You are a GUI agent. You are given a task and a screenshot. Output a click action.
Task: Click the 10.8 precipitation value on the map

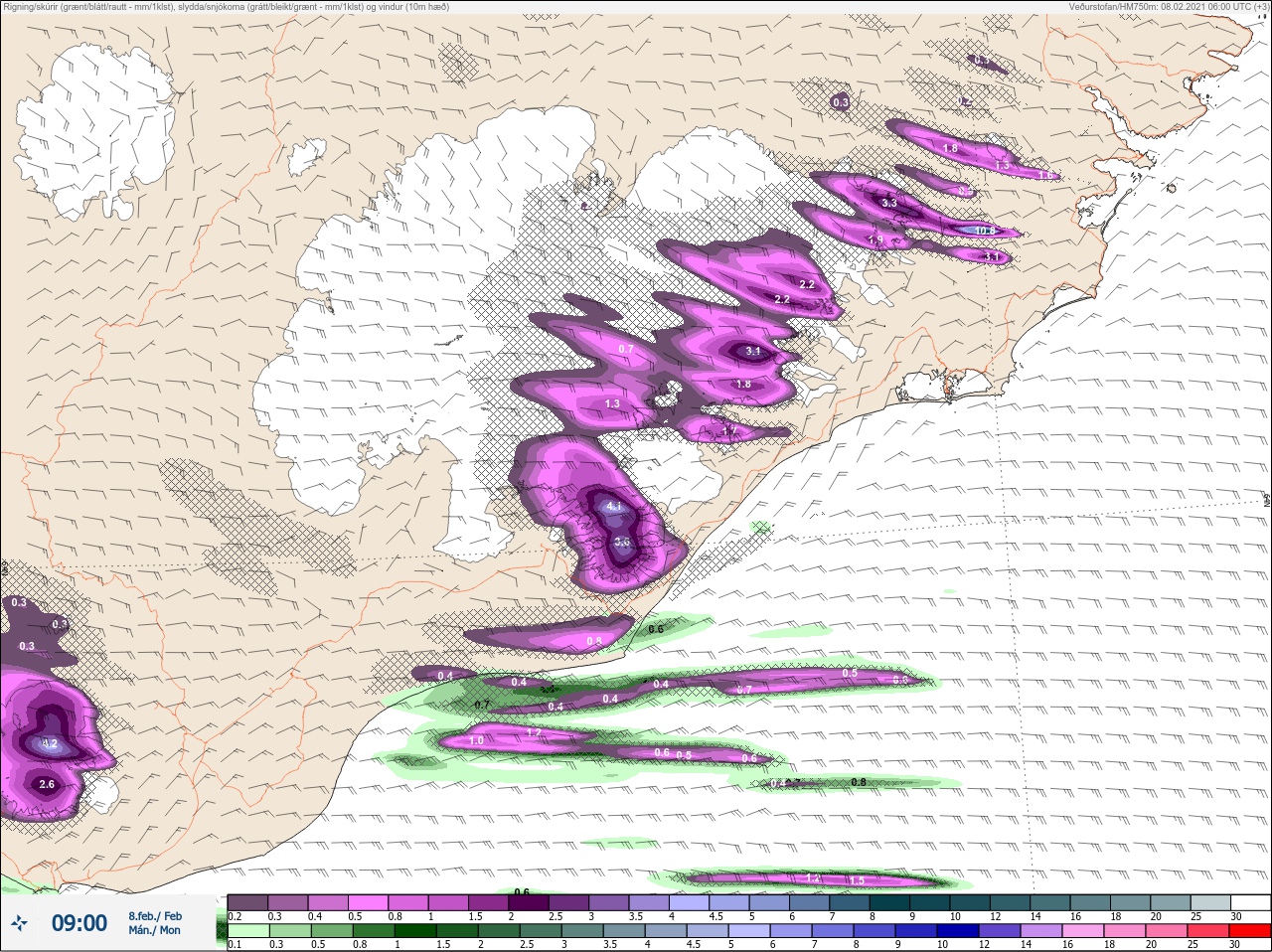pos(985,231)
